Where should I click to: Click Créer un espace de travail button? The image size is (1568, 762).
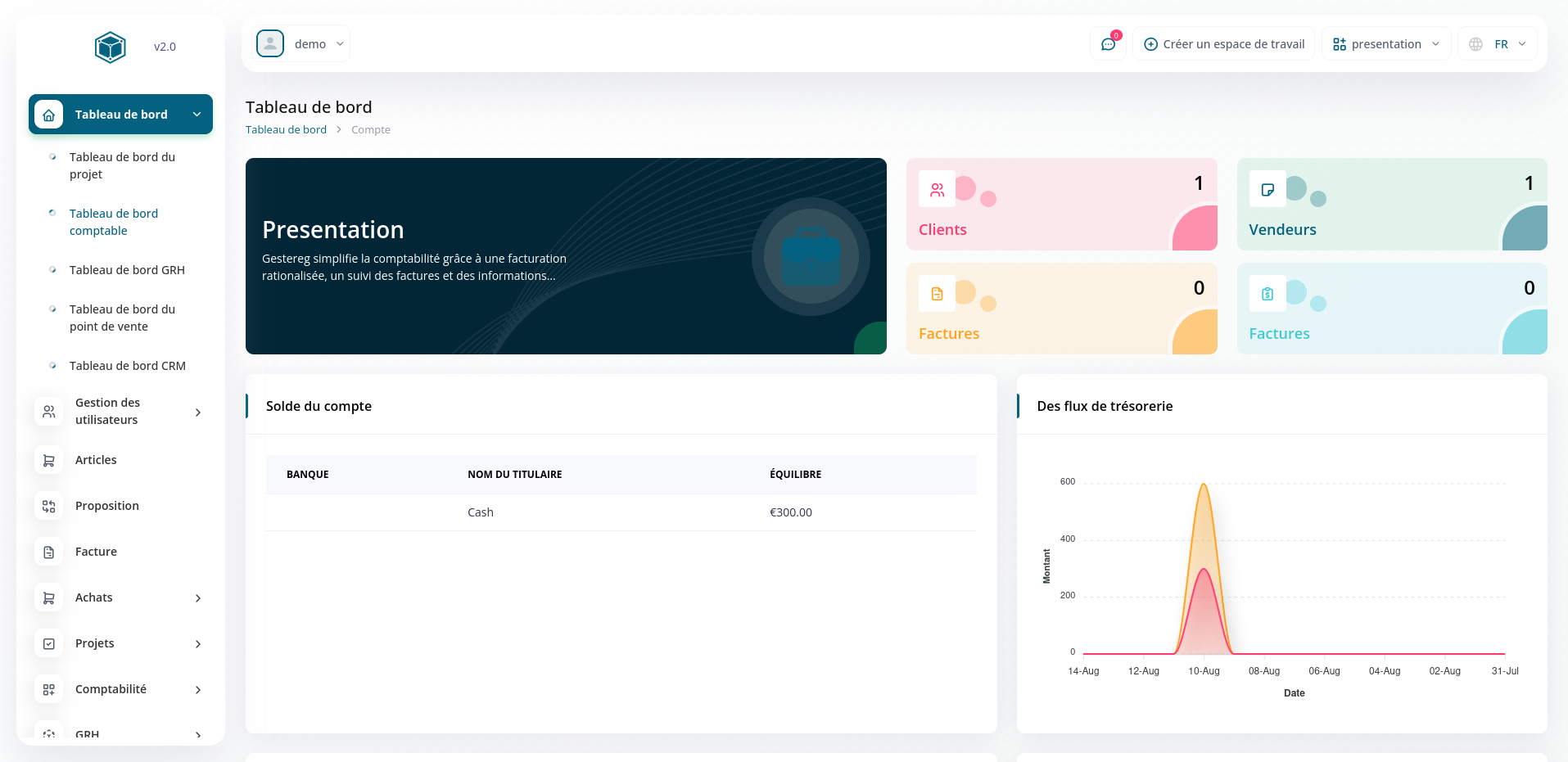tap(1223, 44)
